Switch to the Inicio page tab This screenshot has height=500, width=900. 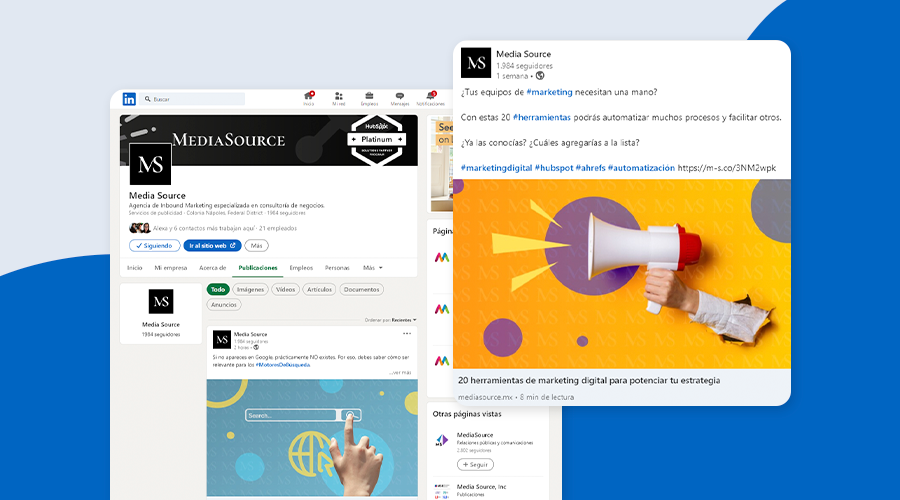(x=134, y=268)
